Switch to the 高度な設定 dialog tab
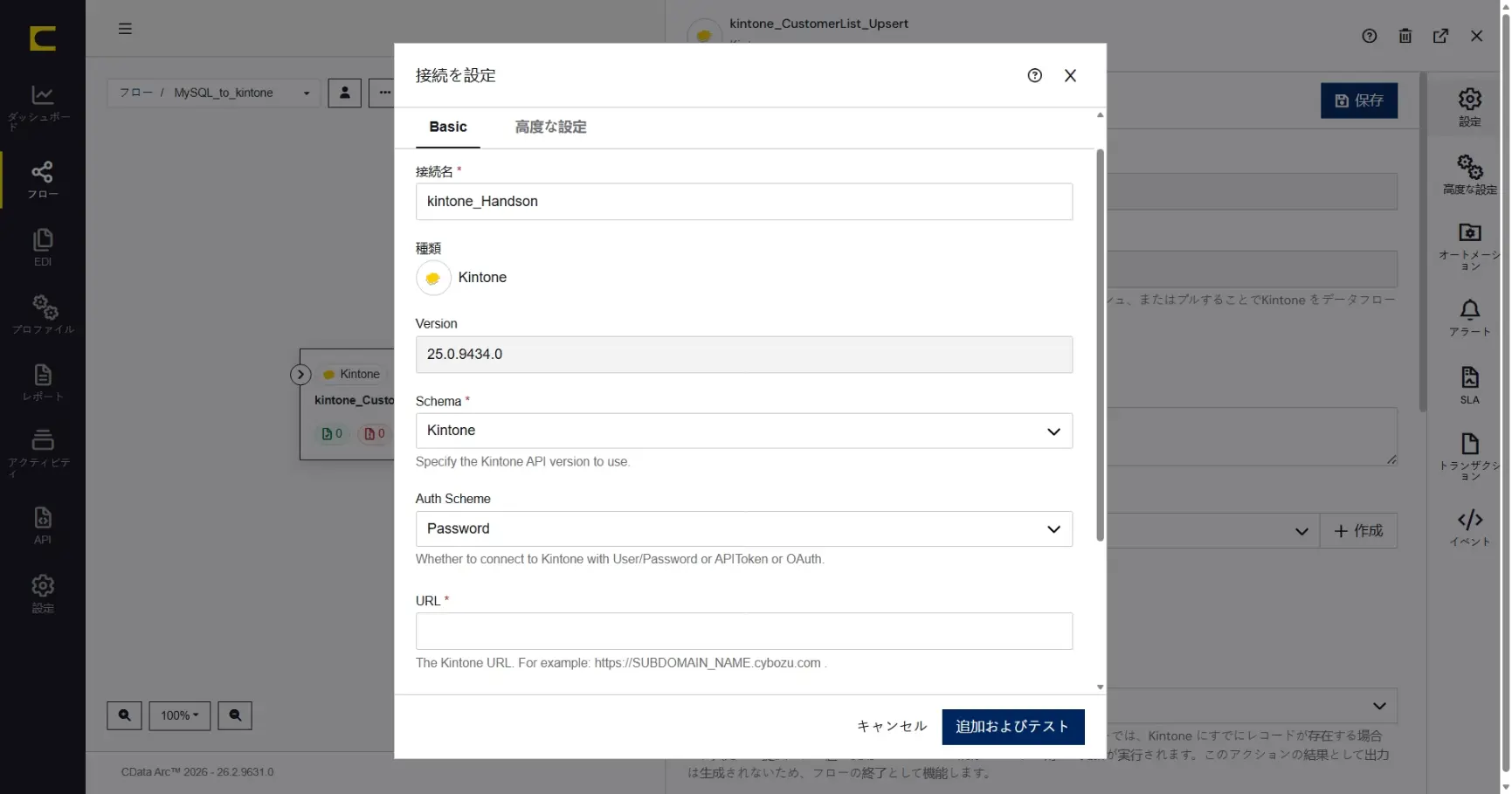Viewport: 1512px width, 794px height. (550, 128)
